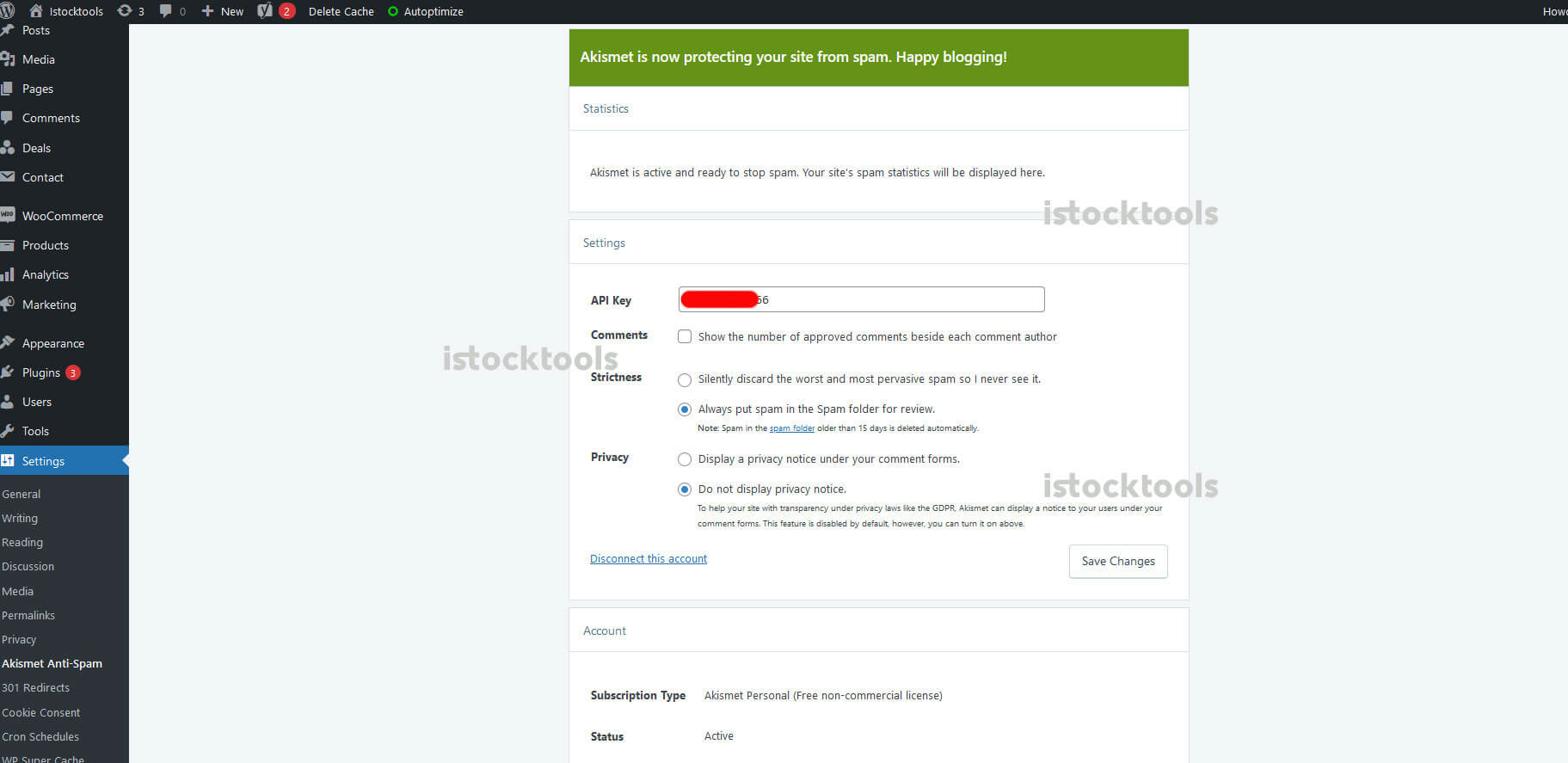Click New in the admin bar
This screenshot has width=1568, height=763.
(x=232, y=11)
